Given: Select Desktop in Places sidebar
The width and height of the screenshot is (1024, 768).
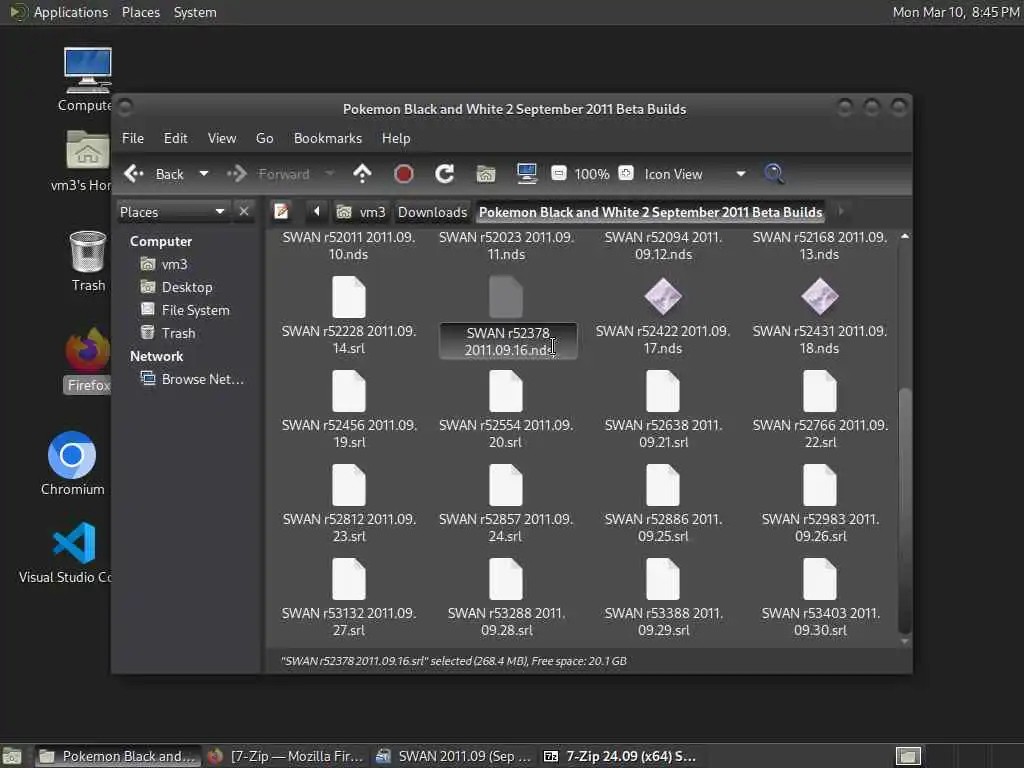Looking at the screenshot, I should (187, 287).
